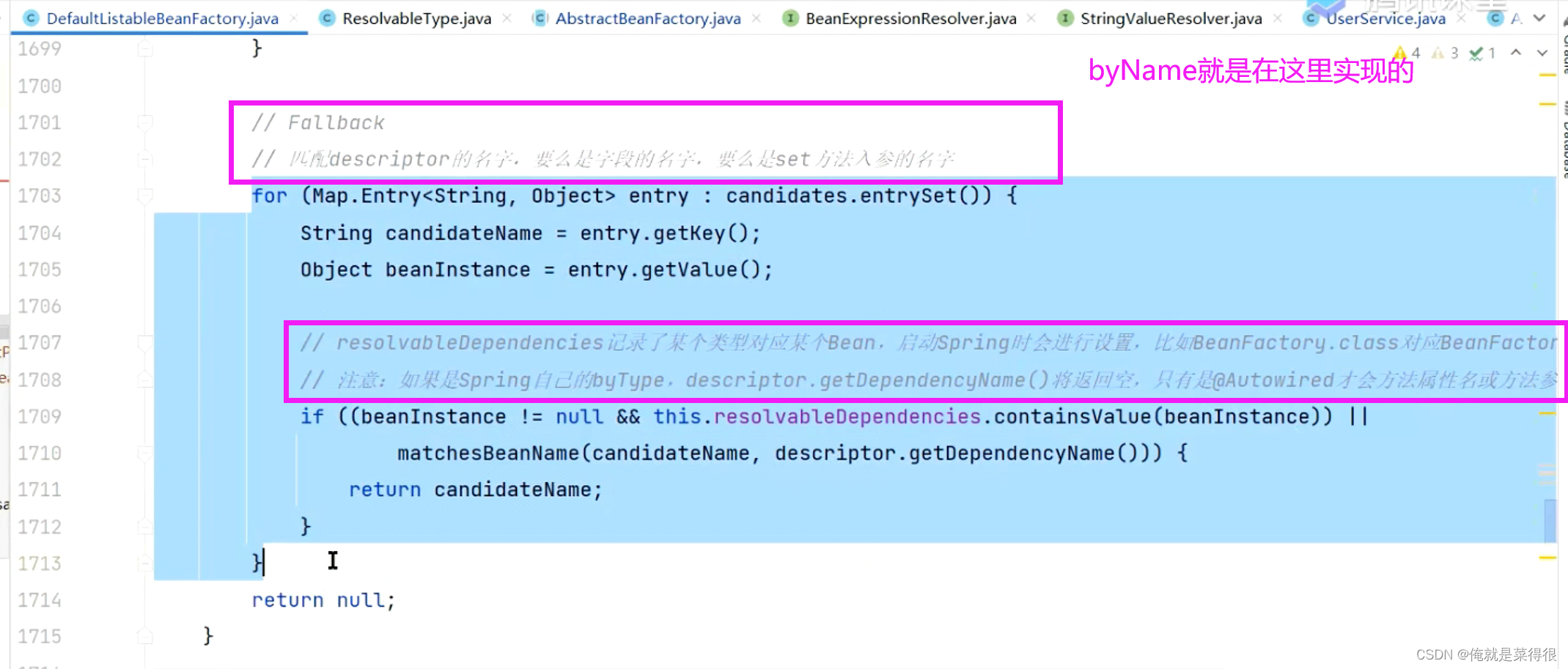Click the 'matchesBeanName' method call

[488, 453]
